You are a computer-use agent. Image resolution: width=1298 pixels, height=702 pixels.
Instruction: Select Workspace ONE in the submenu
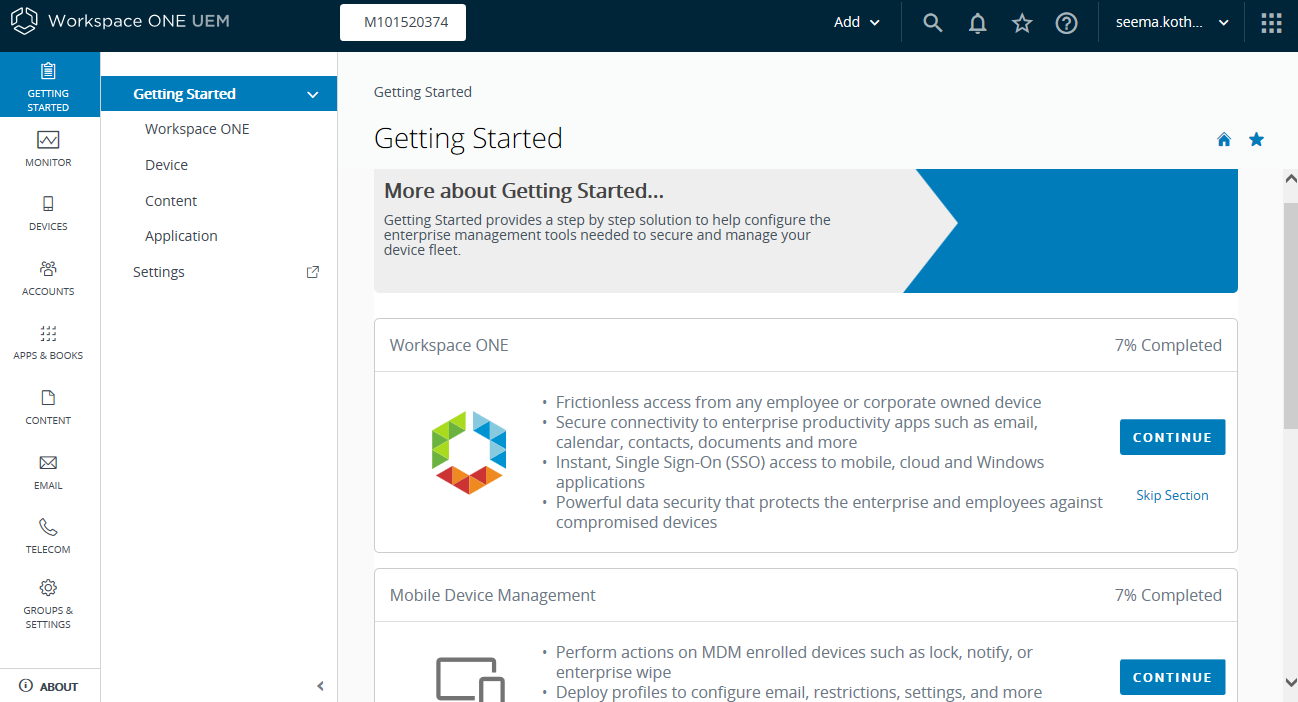[197, 129]
